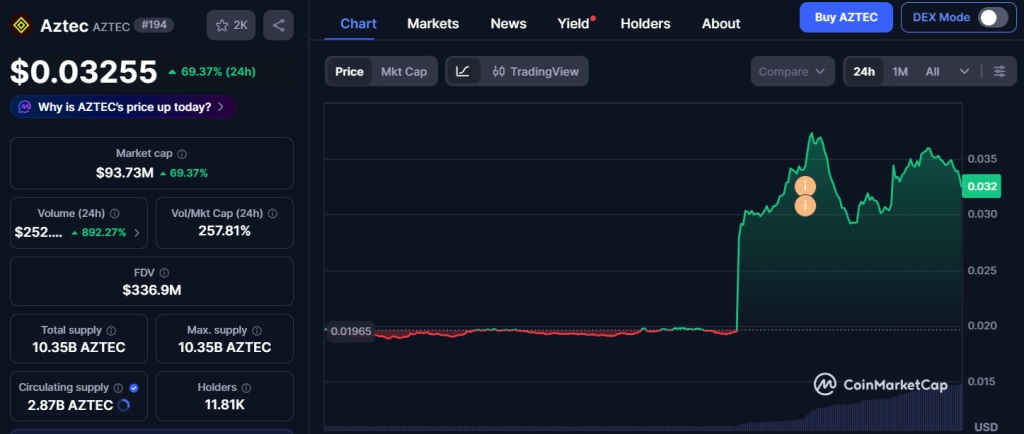Switch to the Holders tab
Screen dimensions: 1024x434
click(645, 23)
